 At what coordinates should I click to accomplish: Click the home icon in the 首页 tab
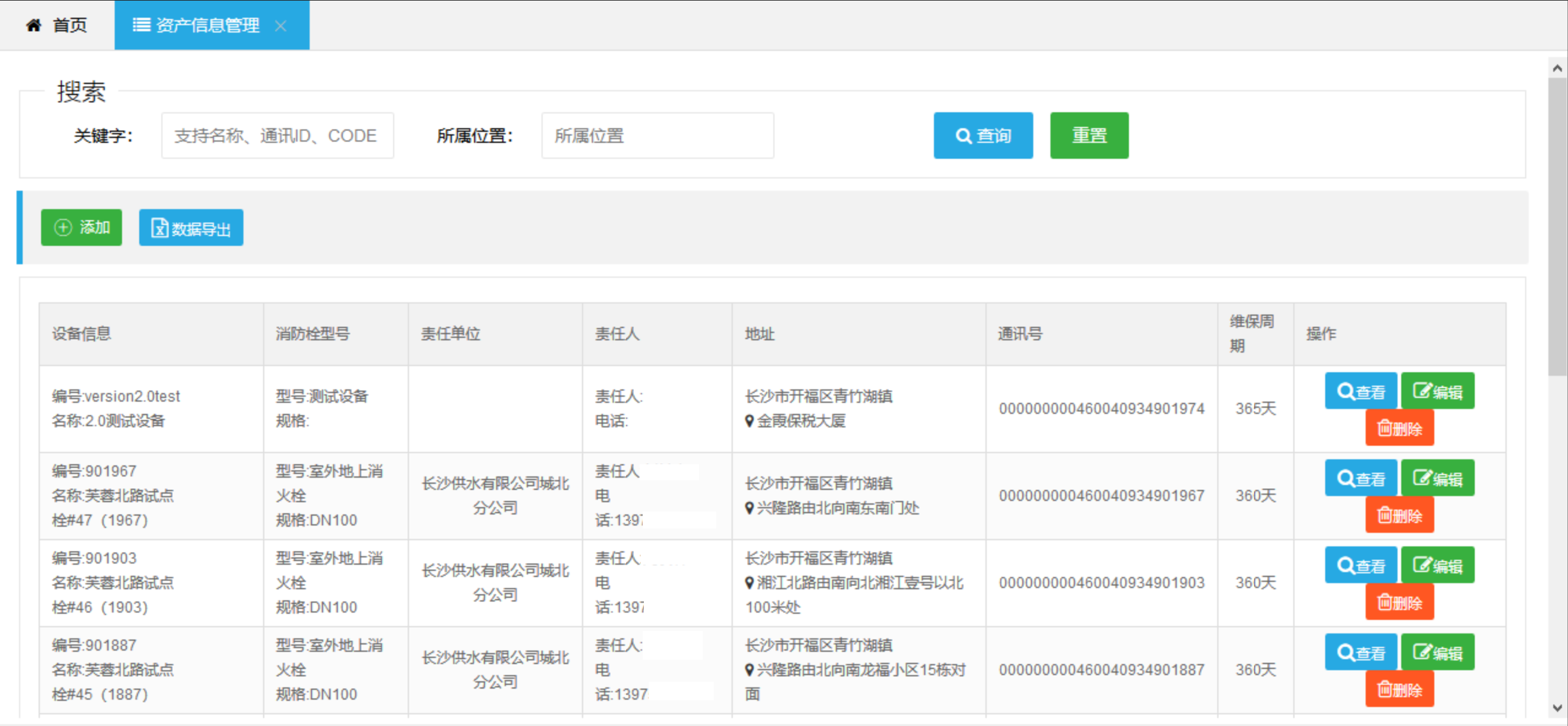(34, 25)
